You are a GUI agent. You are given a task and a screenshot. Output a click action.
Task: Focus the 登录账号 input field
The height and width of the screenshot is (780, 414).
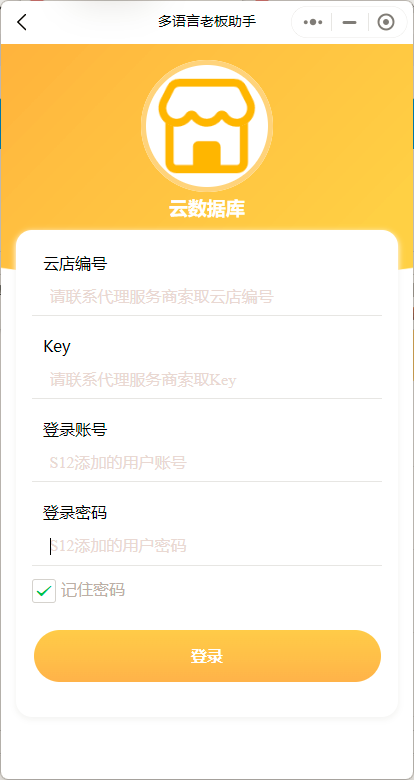[x=207, y=463]
